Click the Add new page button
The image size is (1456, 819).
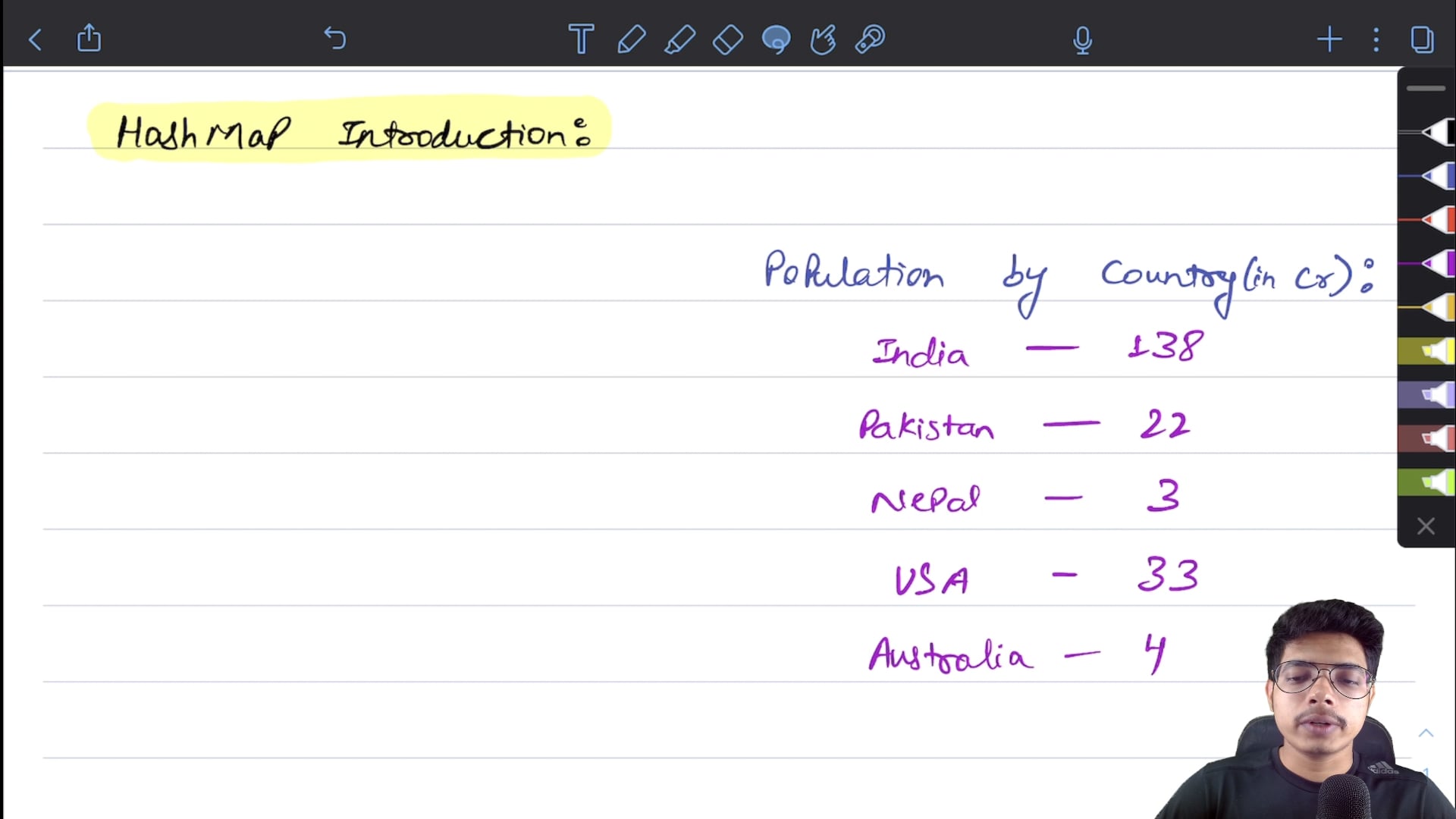[x=1330, y=39]
